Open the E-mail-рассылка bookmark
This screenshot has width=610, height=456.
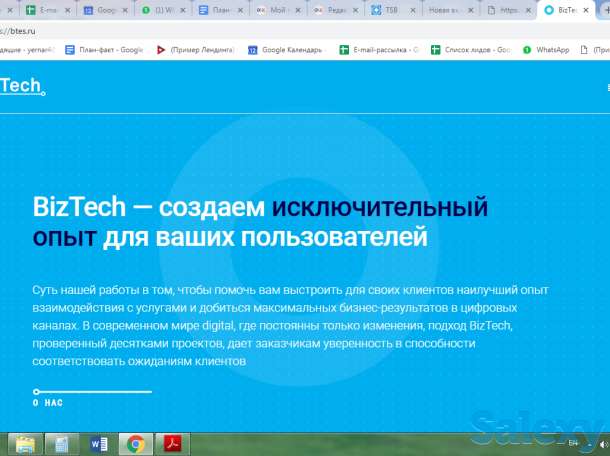(x=379, y=50)
